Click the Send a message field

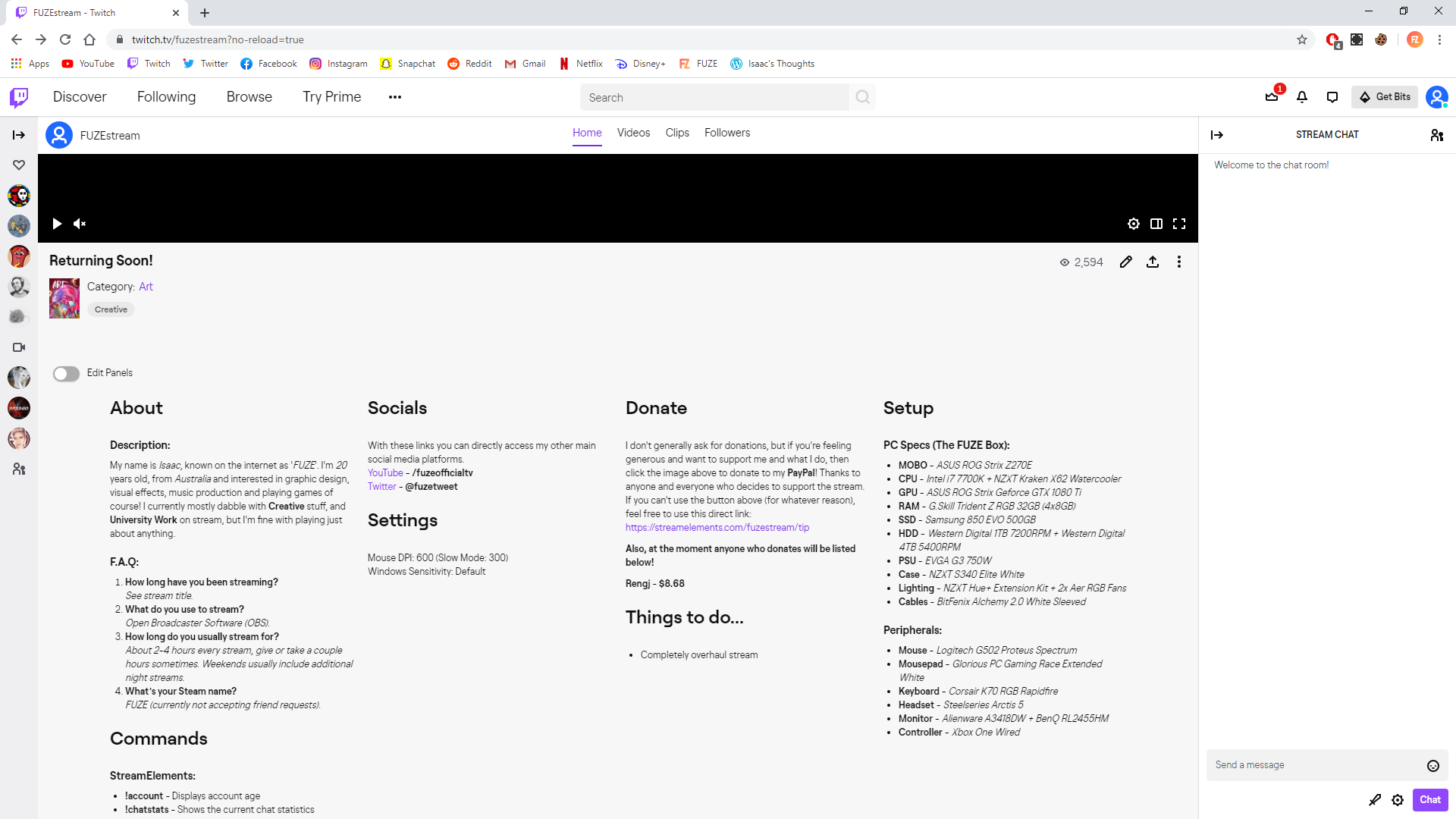tap(1316, 765)
